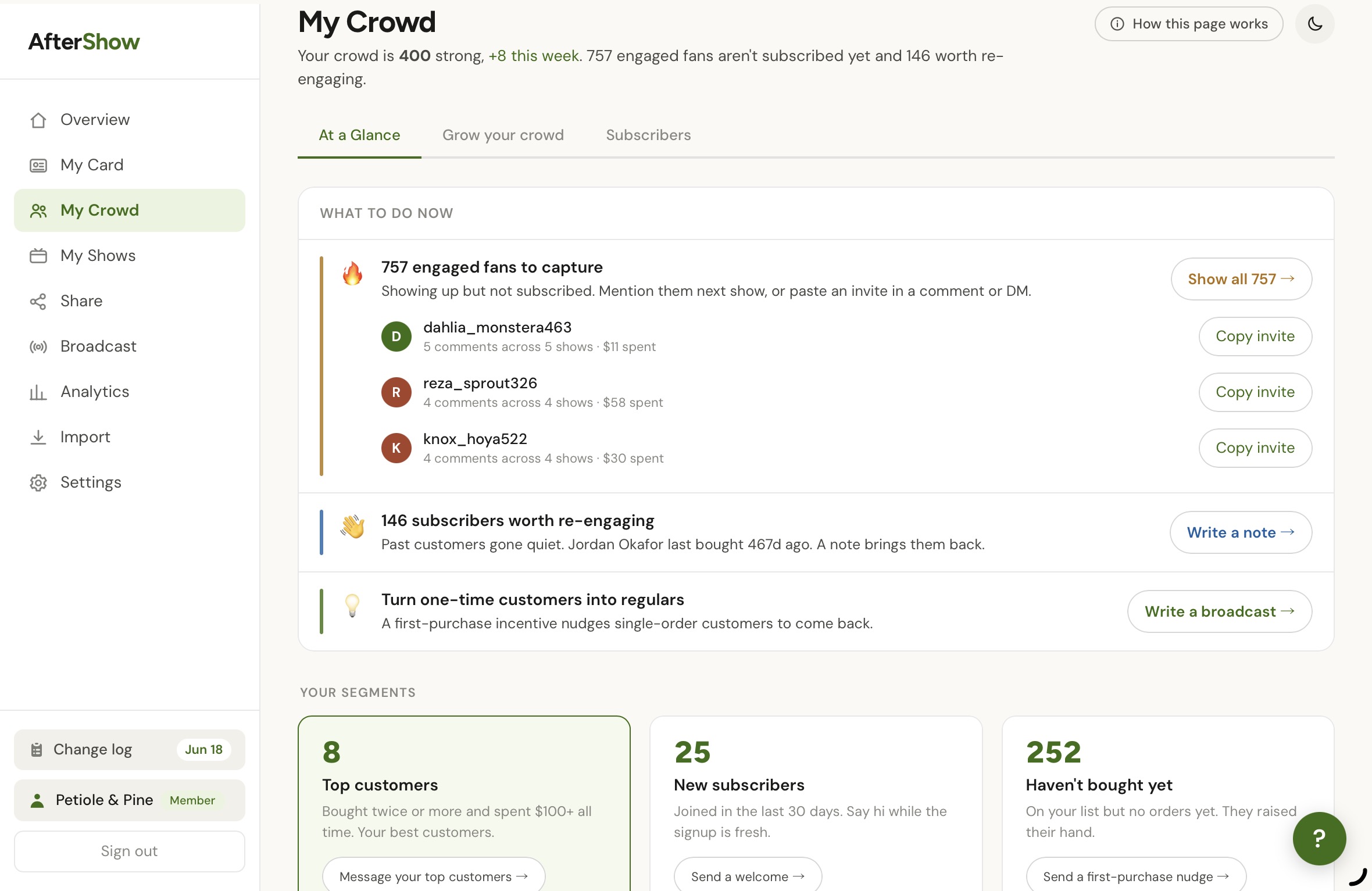The width and height of the screenshot is (1372, 891).
Task: Select the At a Glance tab
Action: 359,135
